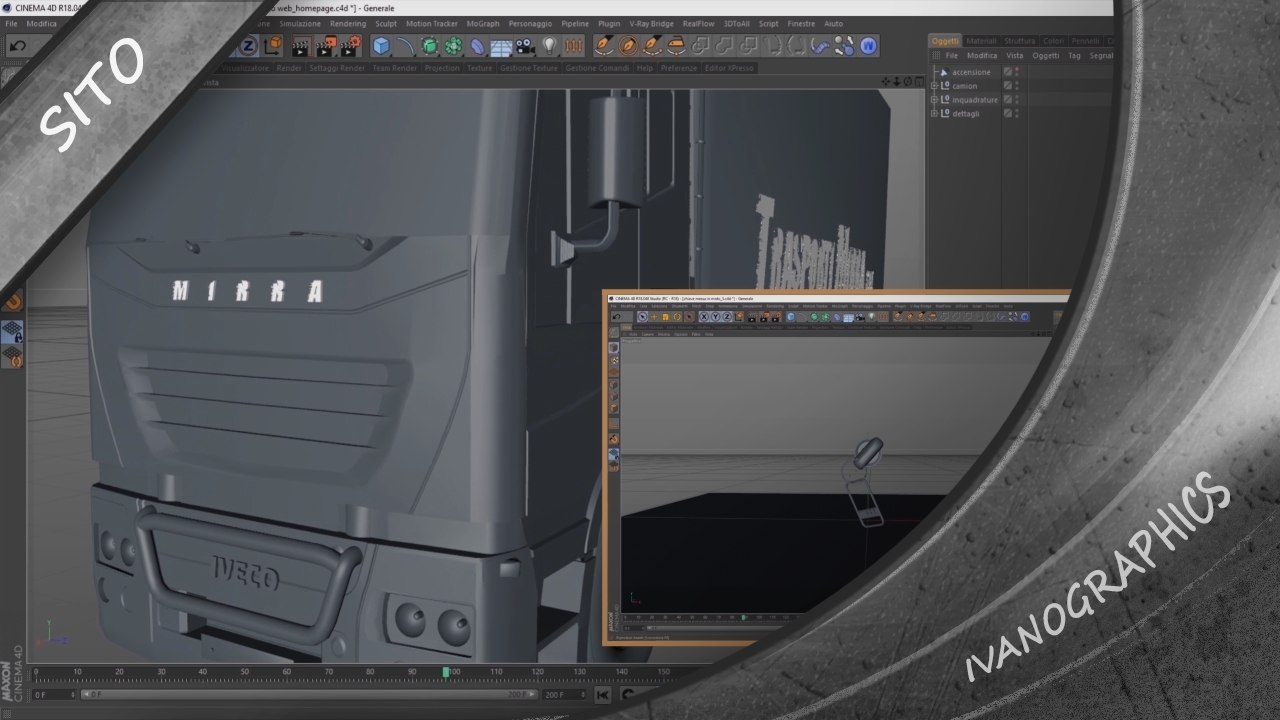
Task: Open the Aiuto menu
Action: [833, 23]
